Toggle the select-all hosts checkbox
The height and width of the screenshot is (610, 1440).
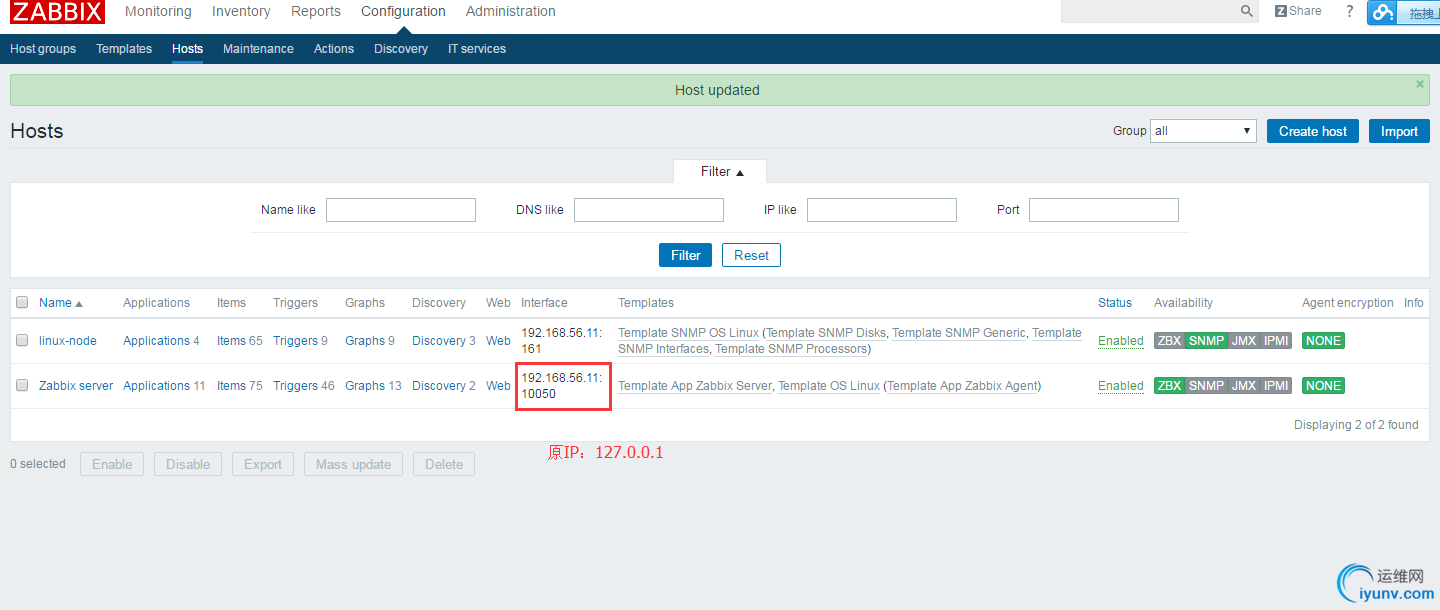pos(22,303)
